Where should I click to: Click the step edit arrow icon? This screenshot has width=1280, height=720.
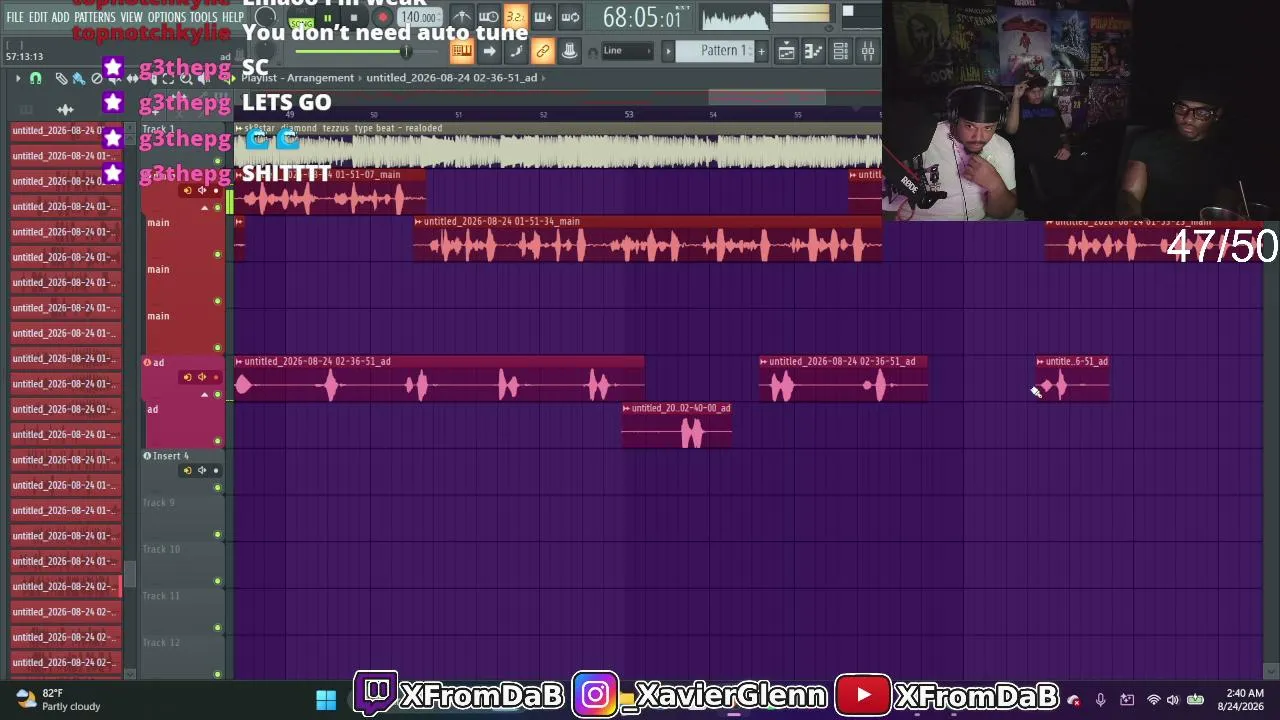pyautogui.click(x=489, y=51)
